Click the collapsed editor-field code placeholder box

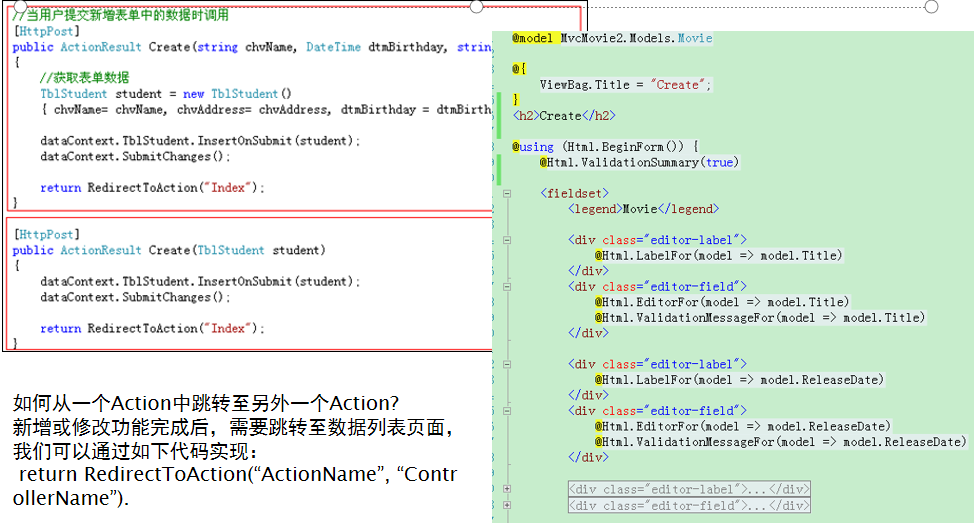(x=689, y=505)
